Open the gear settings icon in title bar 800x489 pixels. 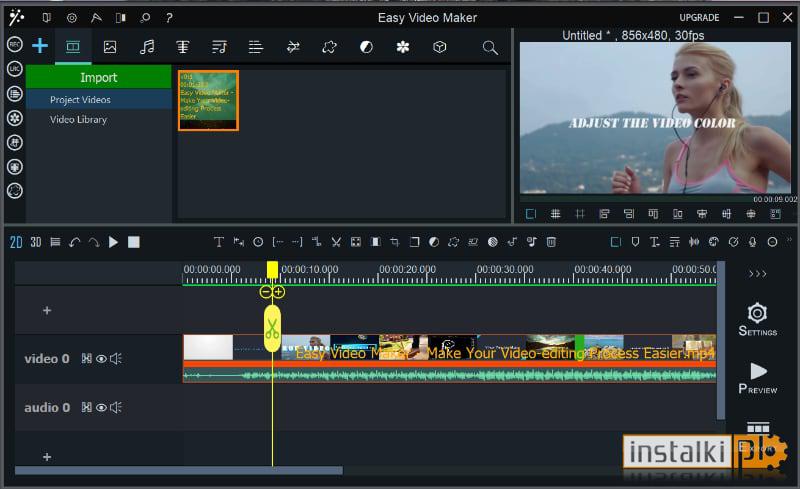coord(72,18)
